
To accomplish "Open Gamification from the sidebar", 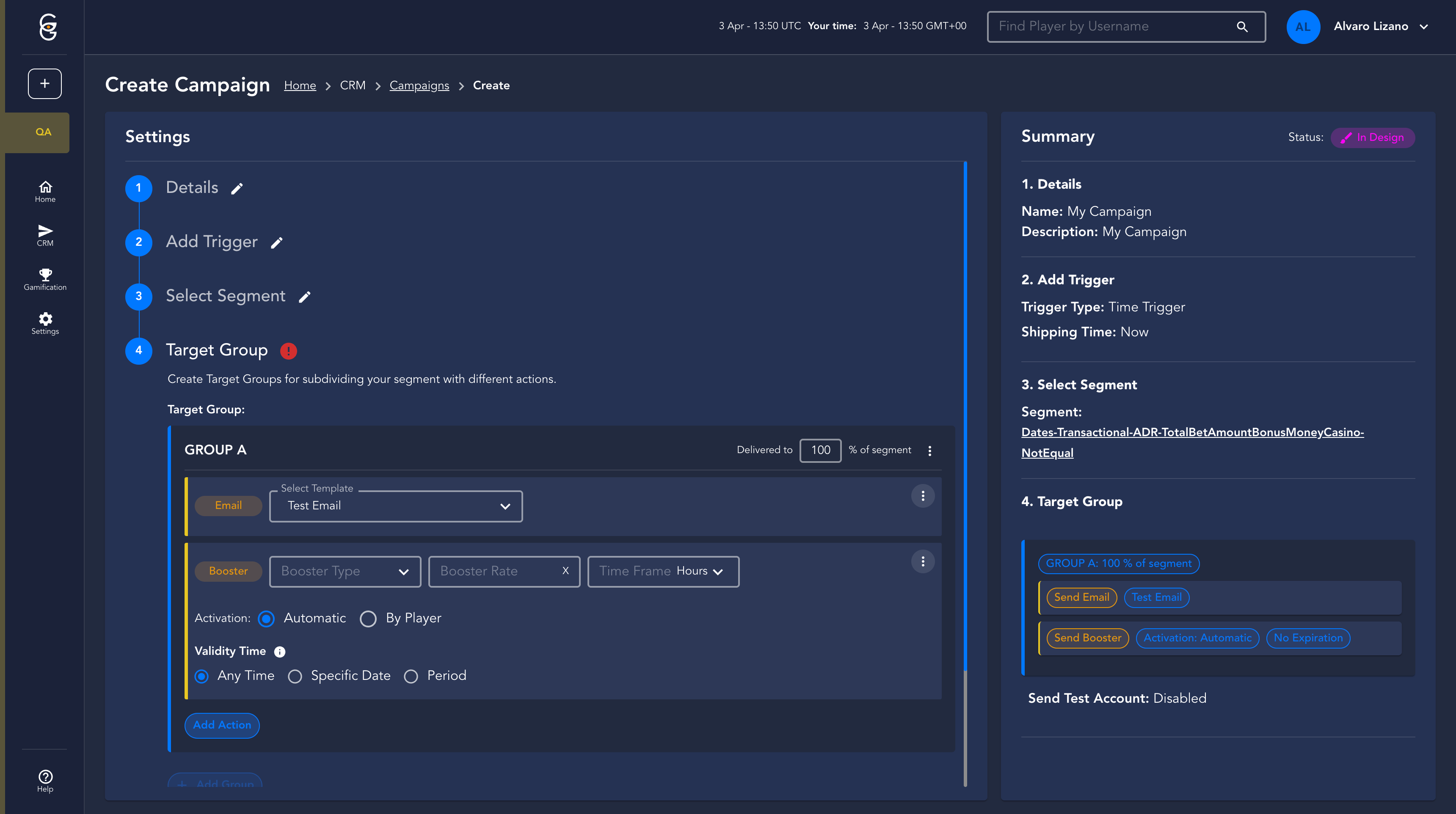I will (x=44, y=279).
